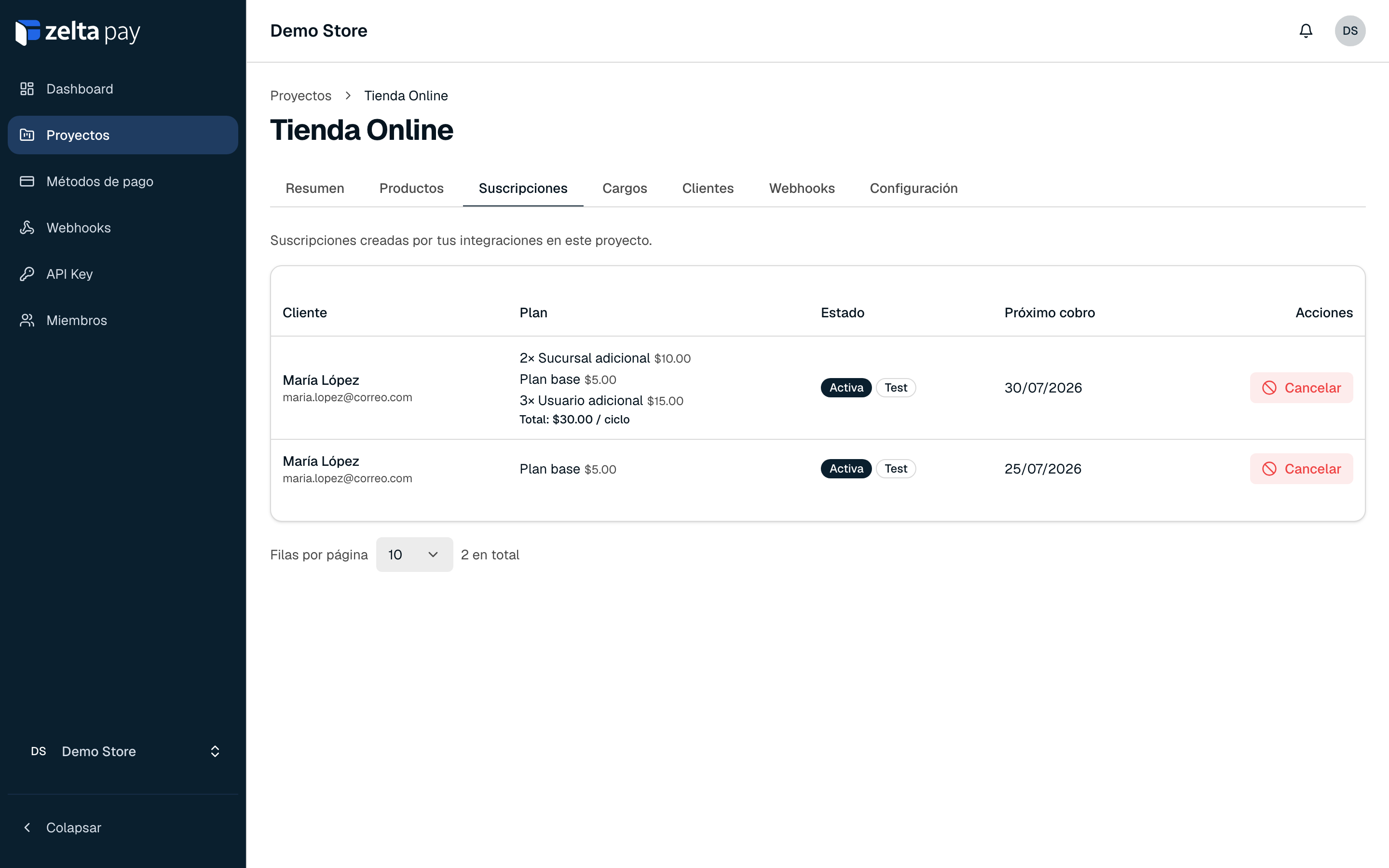Click the zelta pay logo
Image resolution: width=1389 pixels, height=868 pixels.
coord(78,32)
